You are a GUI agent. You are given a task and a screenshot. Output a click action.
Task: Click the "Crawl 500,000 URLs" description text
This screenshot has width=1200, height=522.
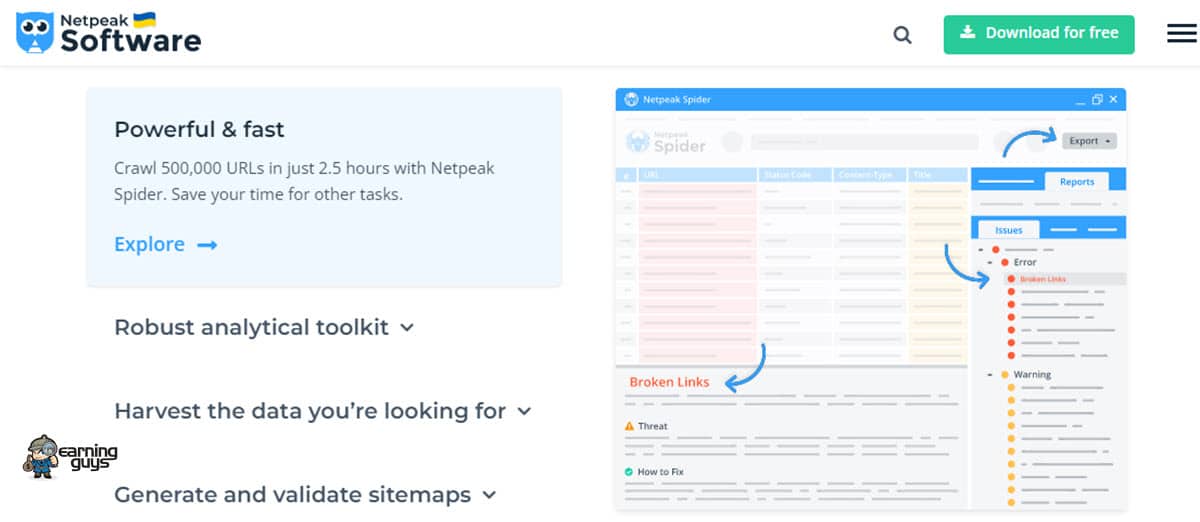click(x=305, y=181)
